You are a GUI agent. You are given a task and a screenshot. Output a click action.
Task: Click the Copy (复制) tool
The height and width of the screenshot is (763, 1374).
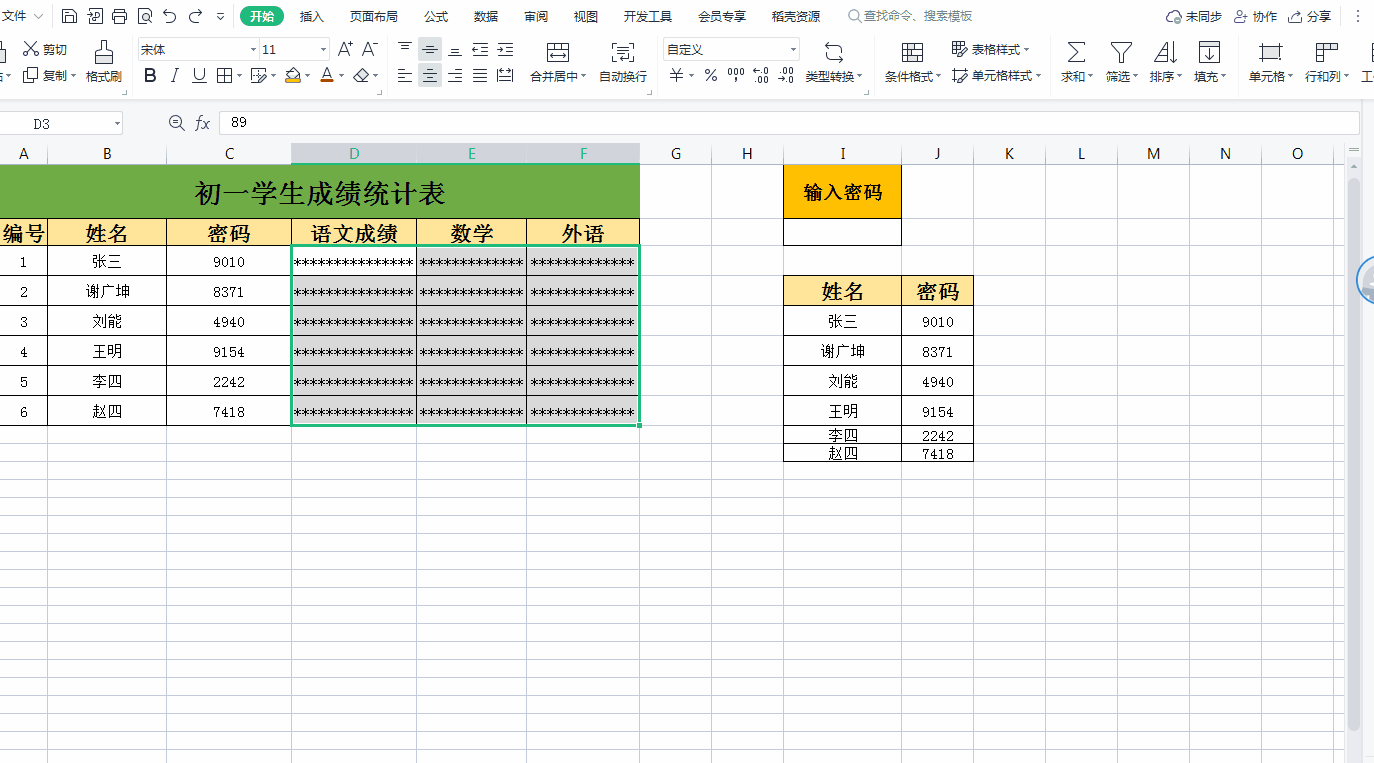(45, 75)
